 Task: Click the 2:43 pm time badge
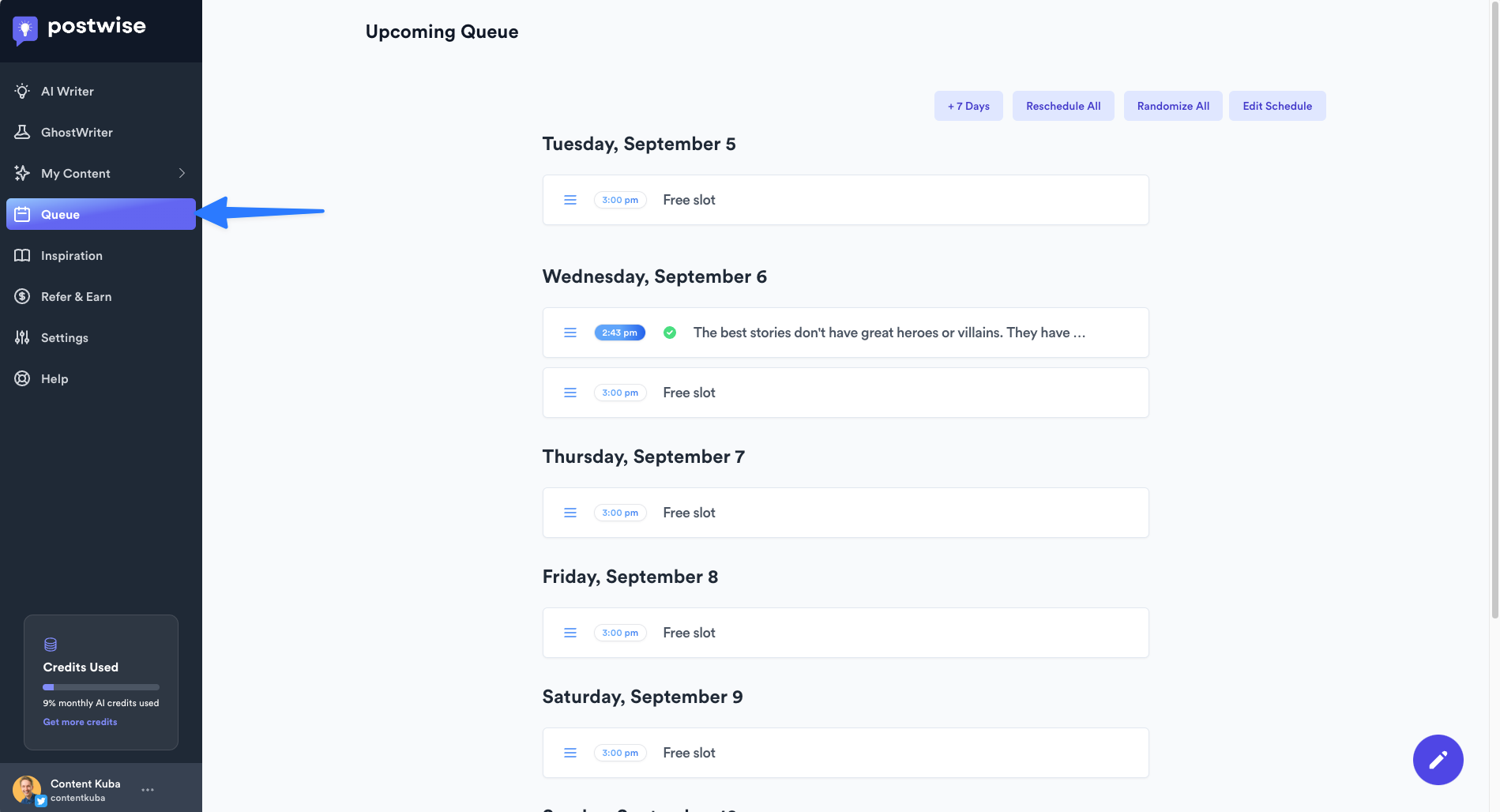point(619,333)
